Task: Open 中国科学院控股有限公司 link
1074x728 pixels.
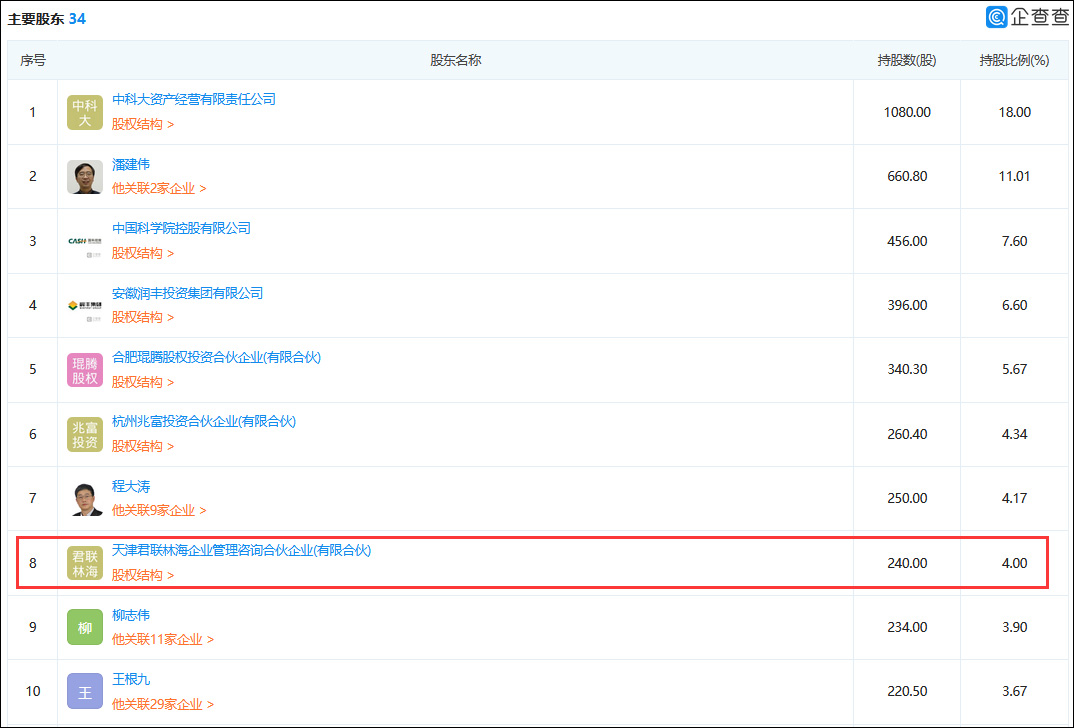Action: tap(182, 228)
